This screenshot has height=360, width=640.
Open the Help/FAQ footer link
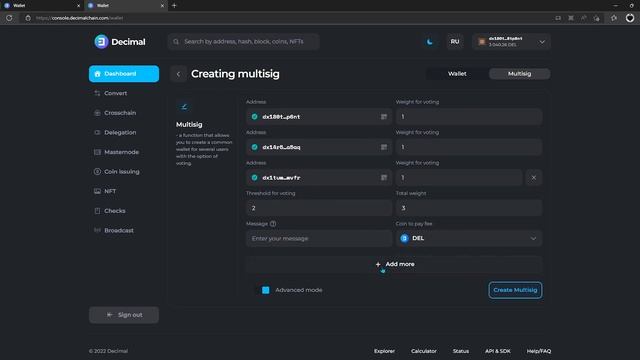coord(538,351)
